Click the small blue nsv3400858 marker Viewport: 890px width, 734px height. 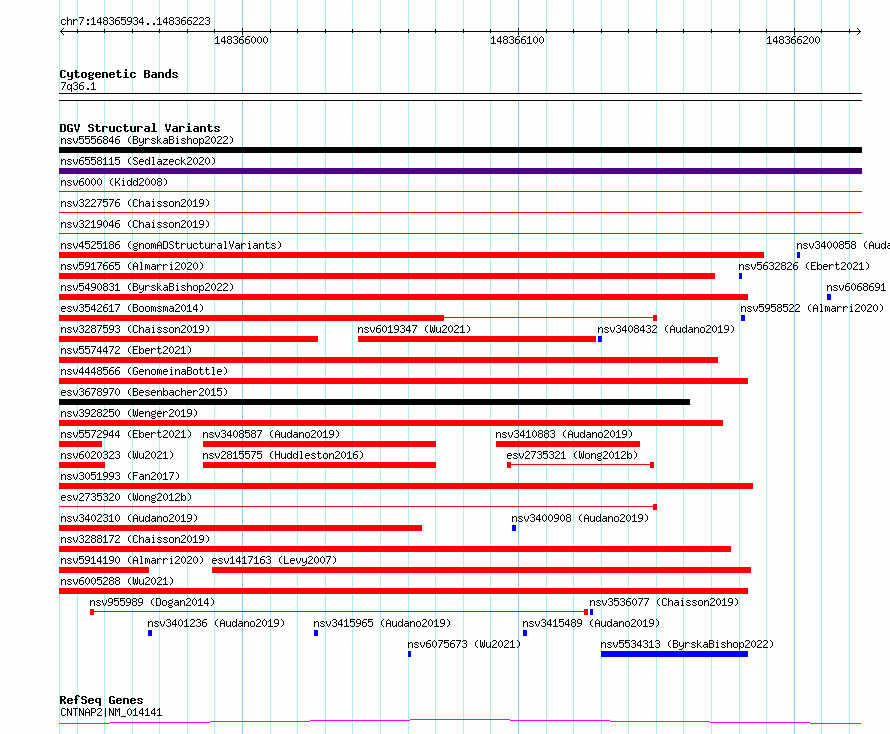tap(798, 255)
